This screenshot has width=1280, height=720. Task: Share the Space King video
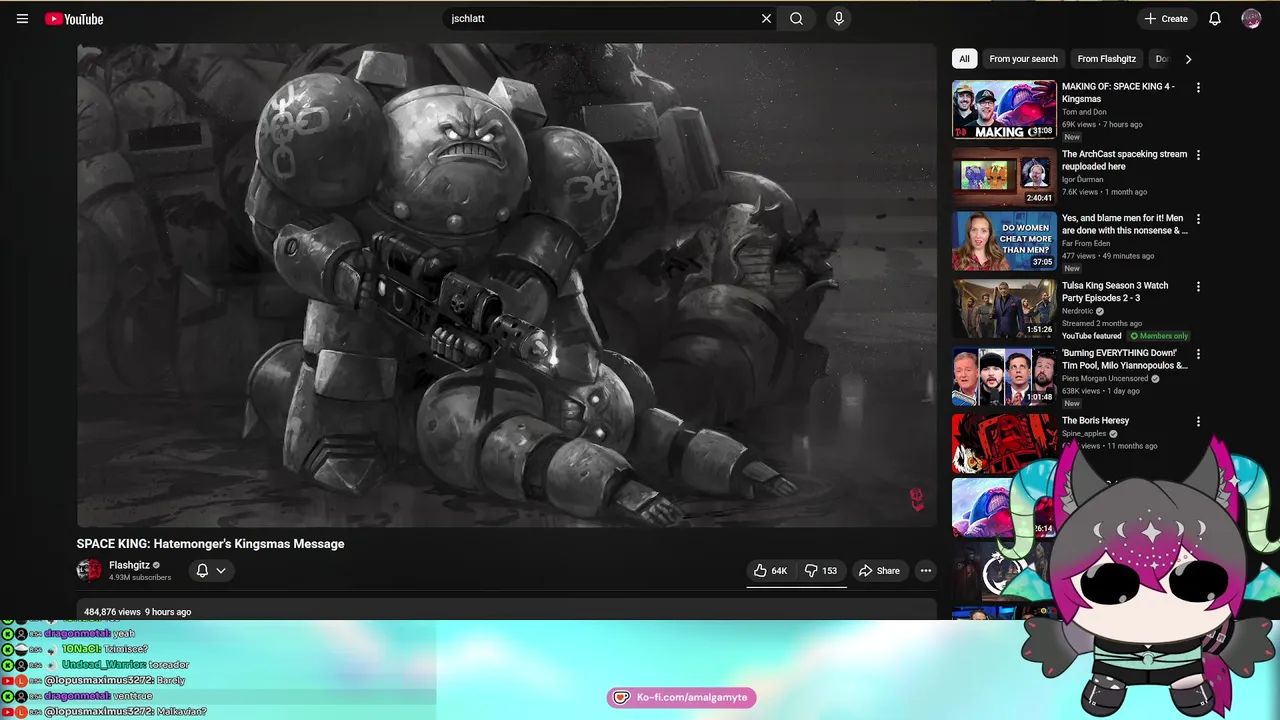pyautogui.click(x=879, y=571)
